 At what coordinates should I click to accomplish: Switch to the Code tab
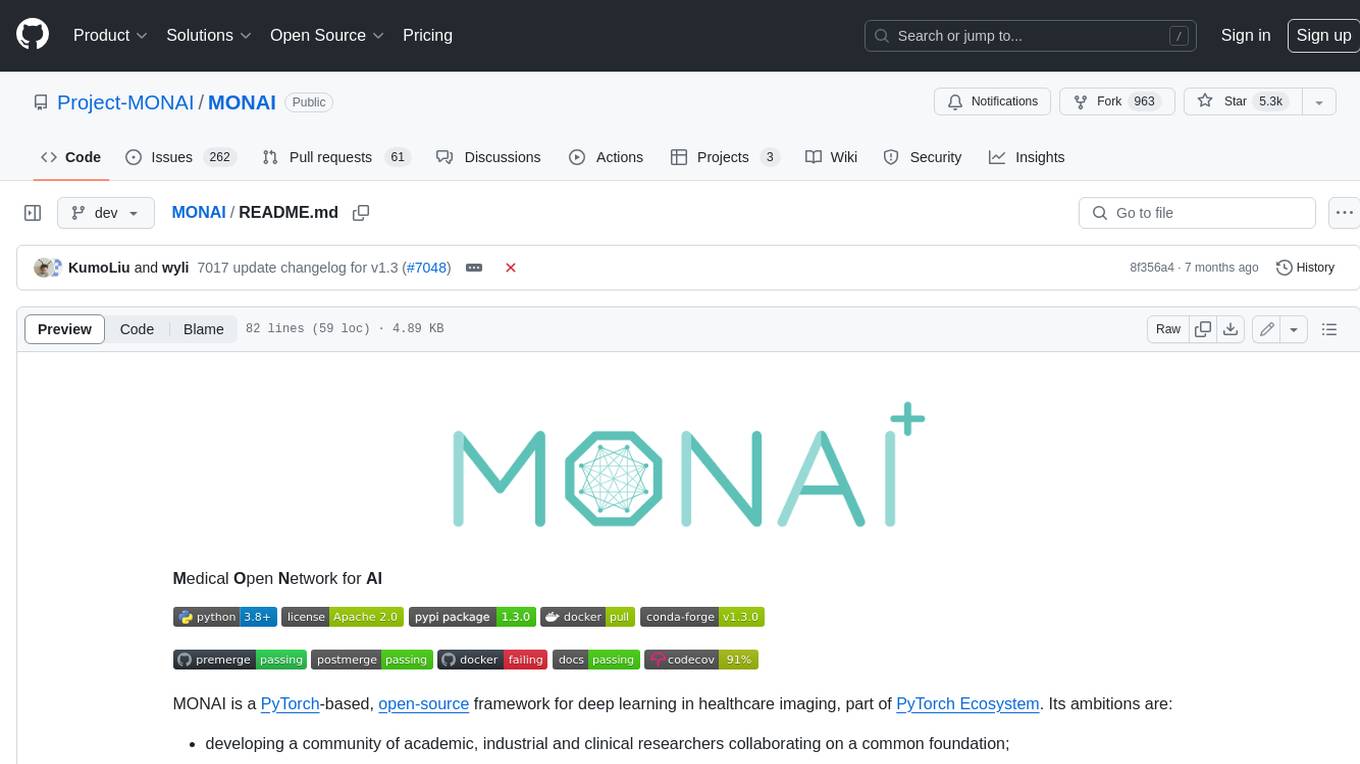(x=71, y=157)
